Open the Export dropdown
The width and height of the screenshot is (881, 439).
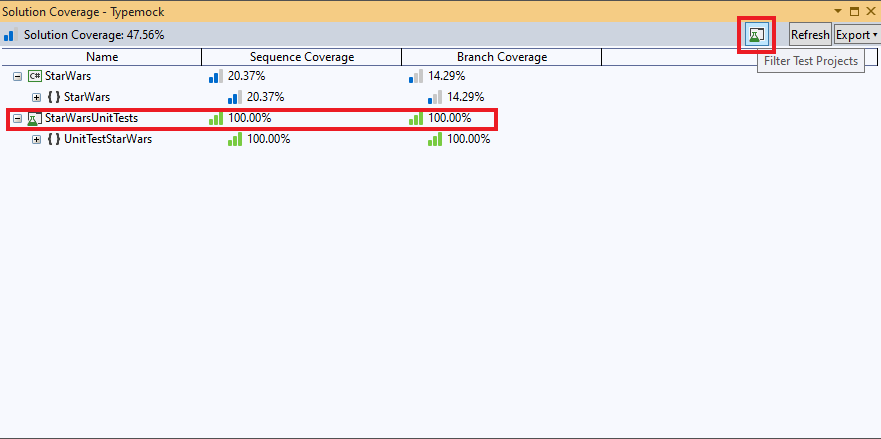pos(856,35)
